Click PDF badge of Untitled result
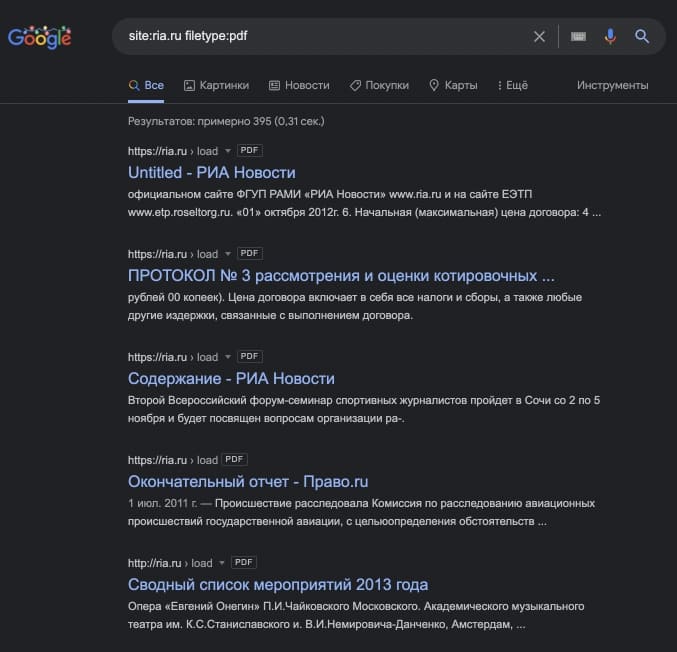This screenshot has height=652, width=677. click(x=250, y=150)
